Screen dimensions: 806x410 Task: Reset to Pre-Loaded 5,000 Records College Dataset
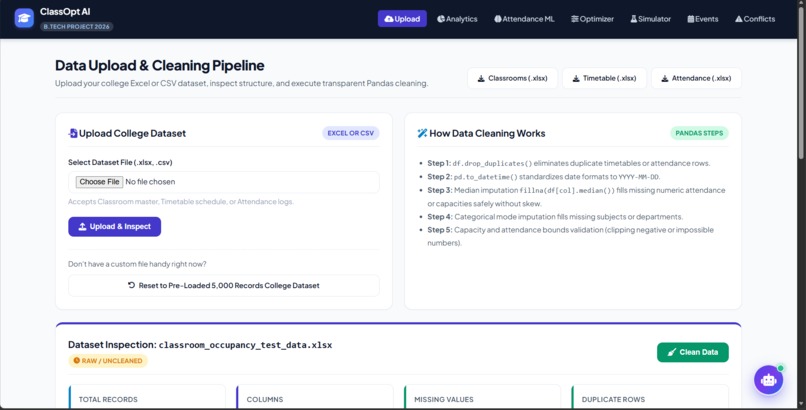pyautogui.click(x=224, y=286)
